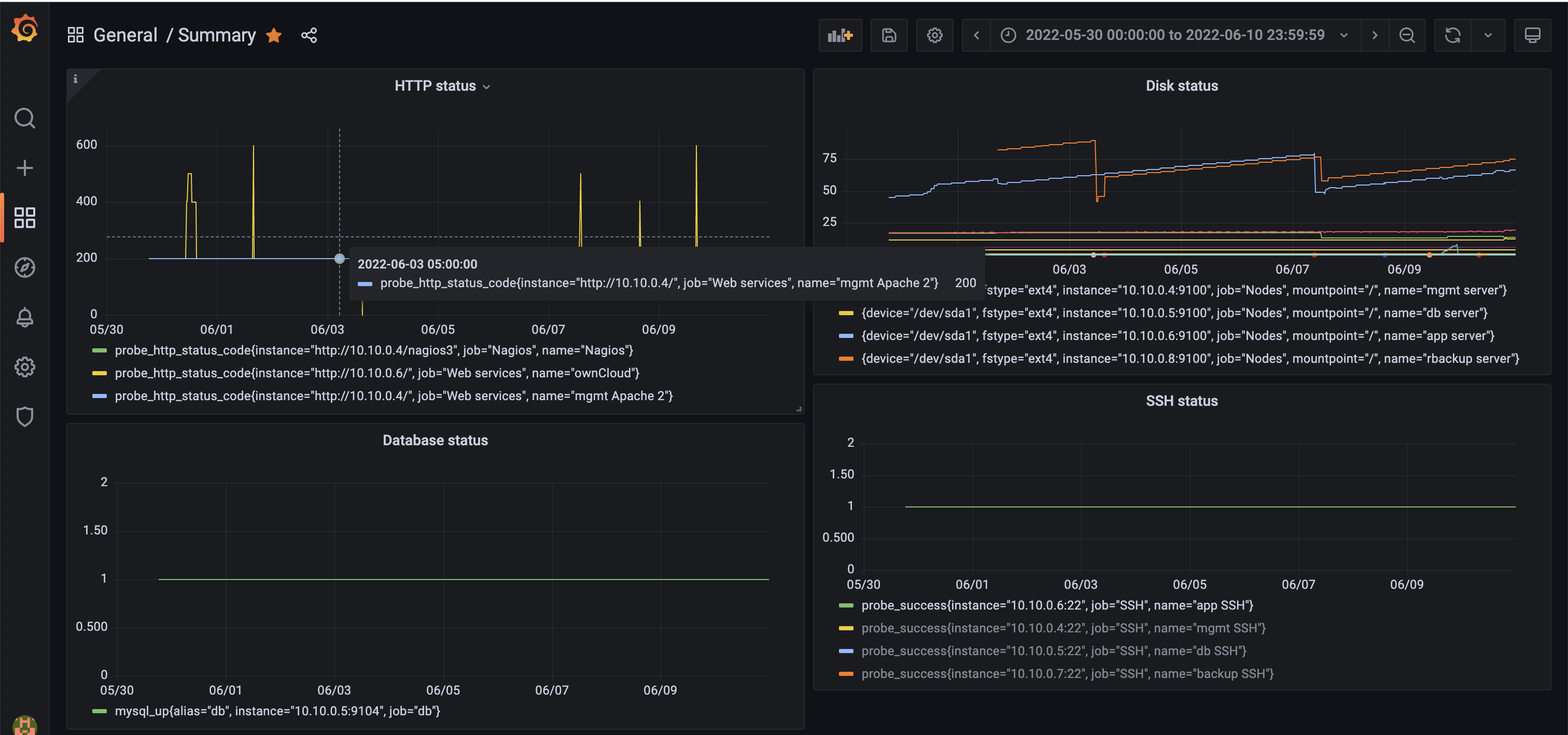1568x735 pixels.
Task: Click the HTTP status panel info corner
Action: [76, 78]
